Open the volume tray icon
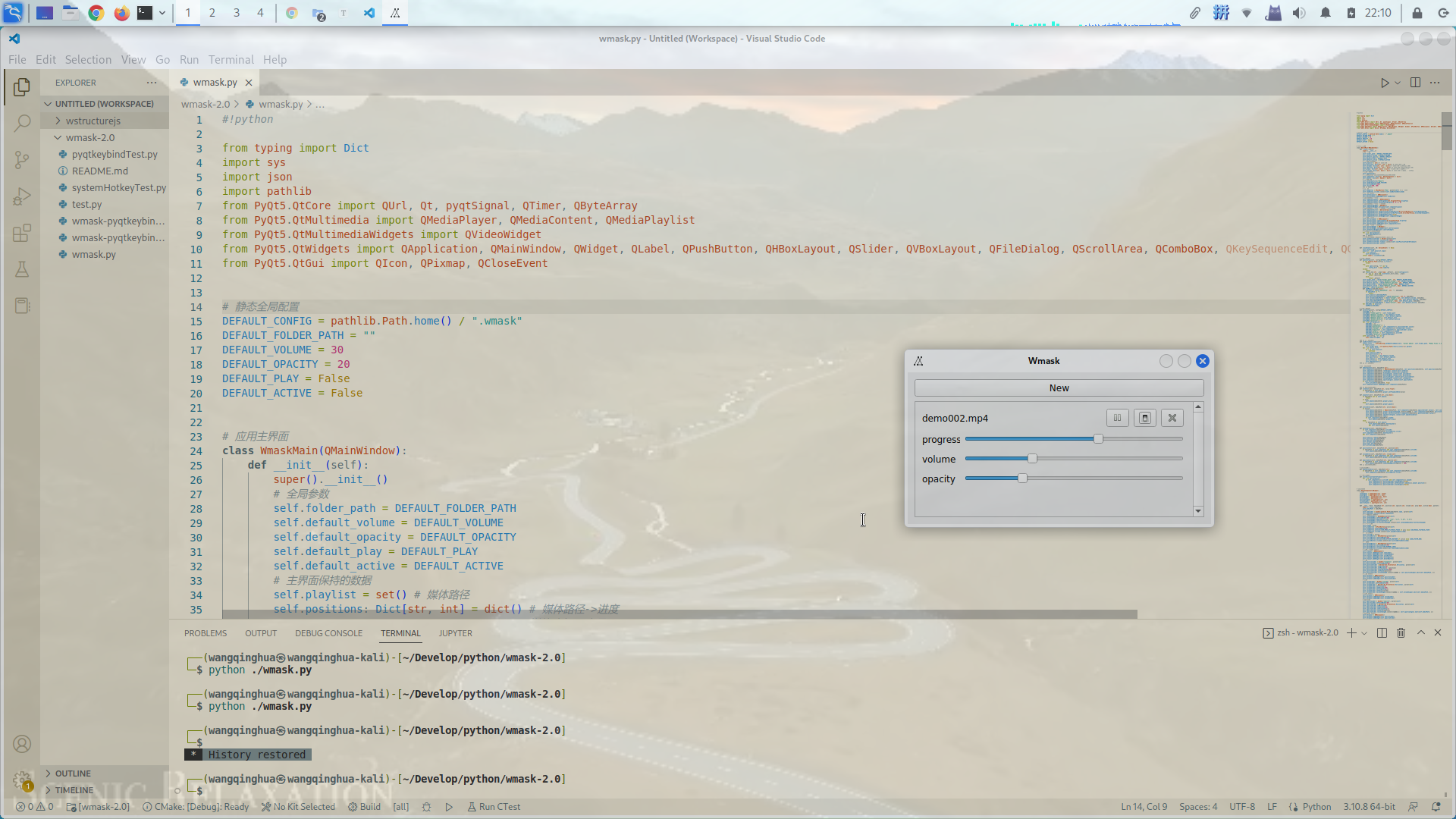This screenshot has height=819, width=1456. click(x=1299, y=13)
